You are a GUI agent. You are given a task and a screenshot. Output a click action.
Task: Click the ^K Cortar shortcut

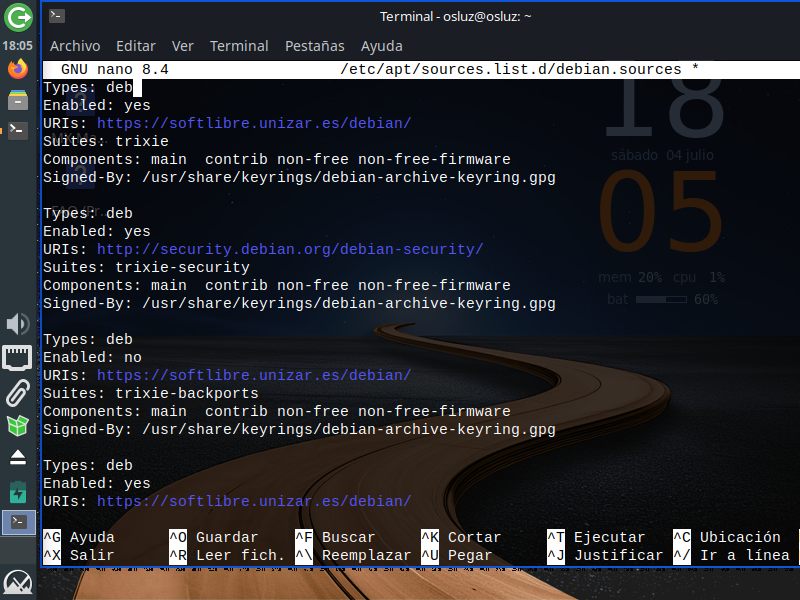(461, 537)
